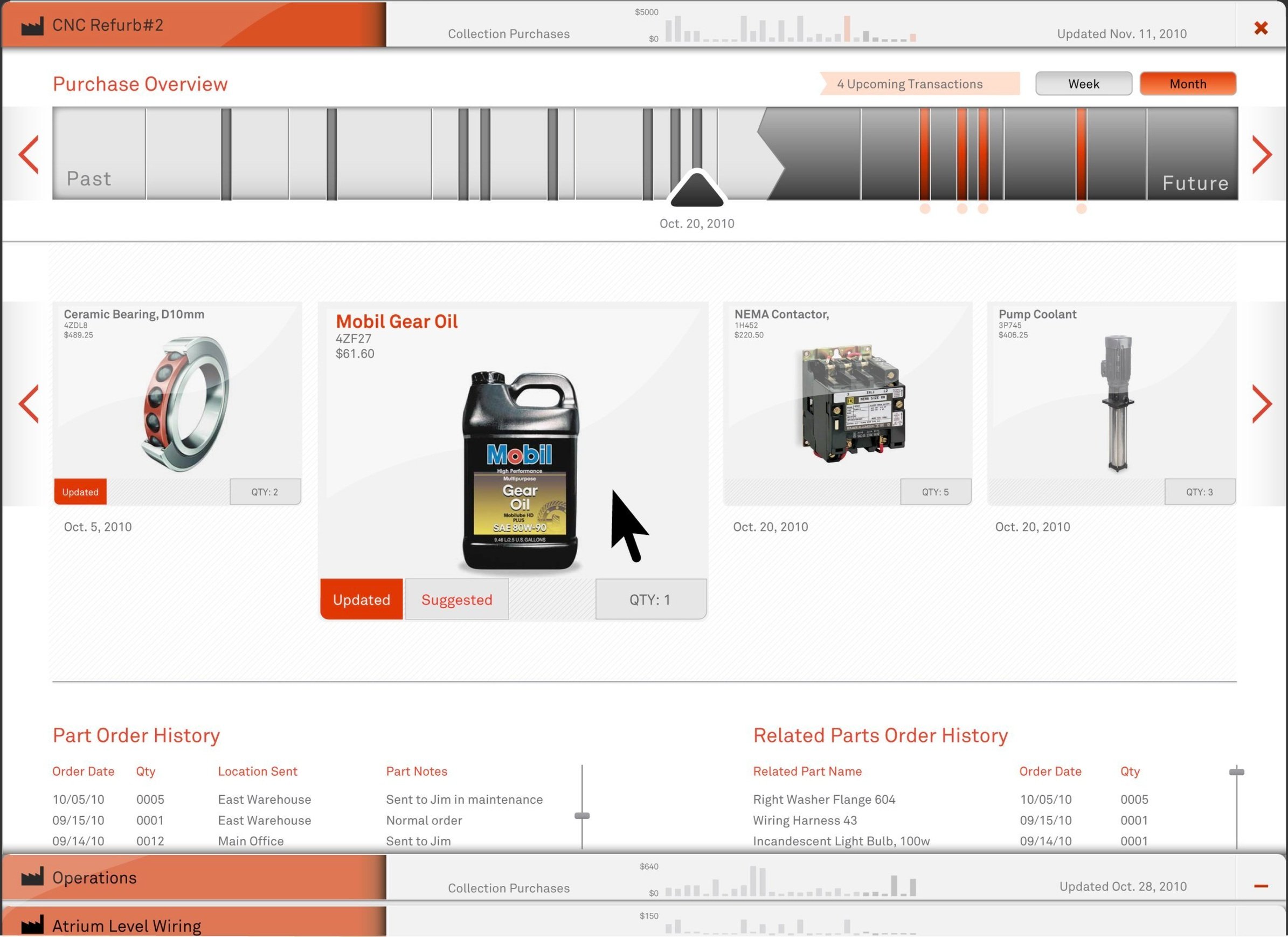Image resolution: width=1288 pixels, height=937 pixels.
Task: Close the CNC Refurb#2 panel
Action: coord(1261,27)
